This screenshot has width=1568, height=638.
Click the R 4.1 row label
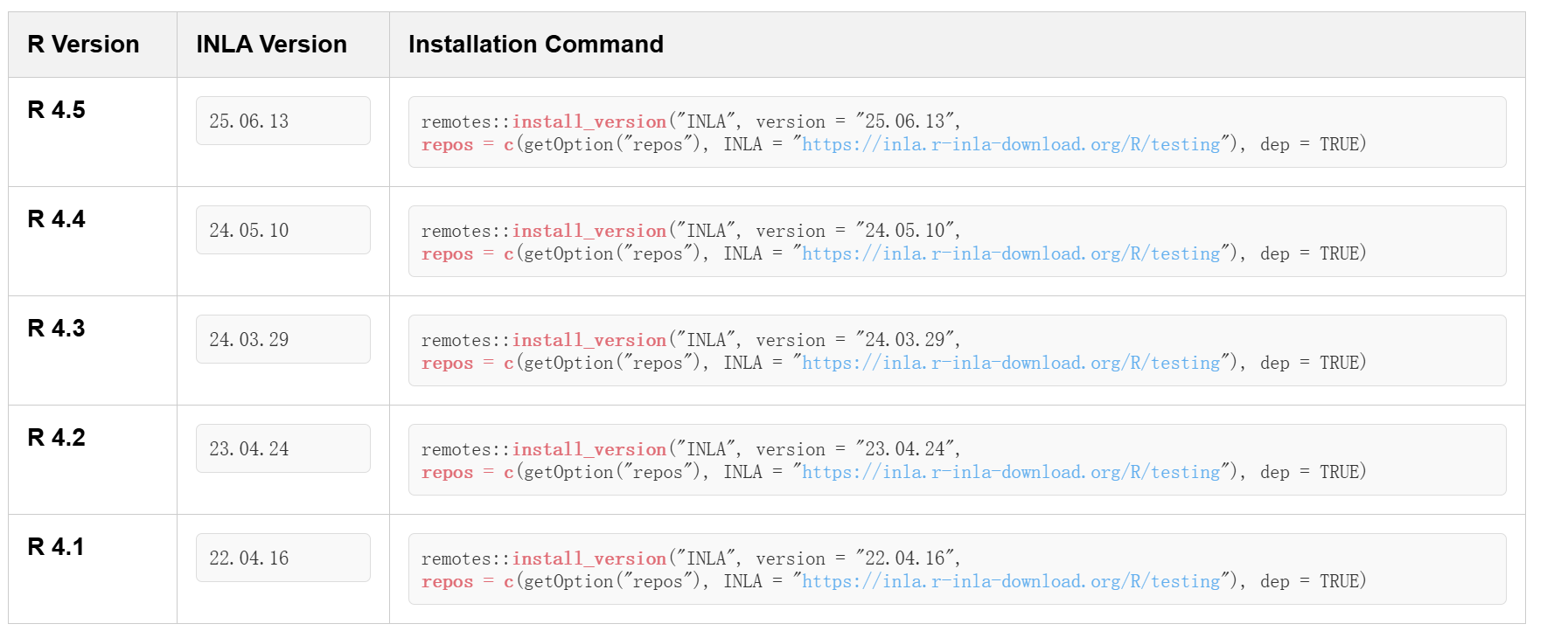point(56,547)
